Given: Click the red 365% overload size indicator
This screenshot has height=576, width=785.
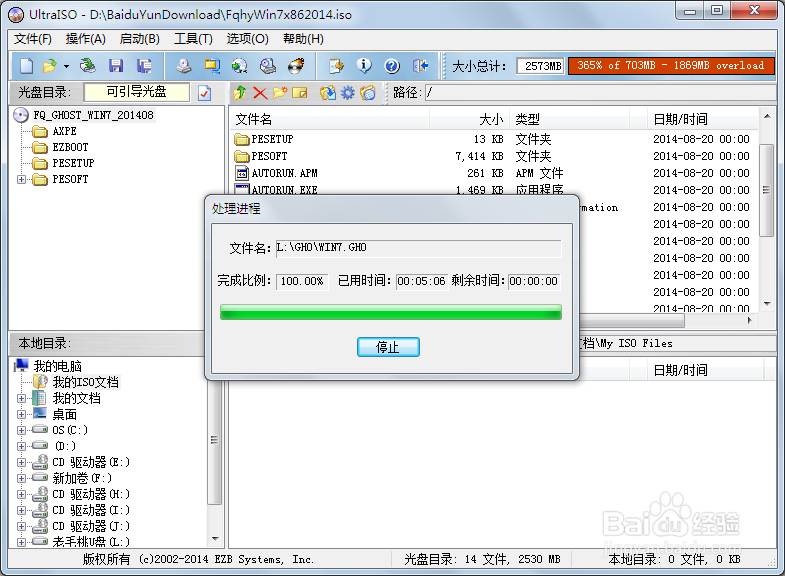Looking at the screenshot, I should pyautogui.click(x=671, y=66).
